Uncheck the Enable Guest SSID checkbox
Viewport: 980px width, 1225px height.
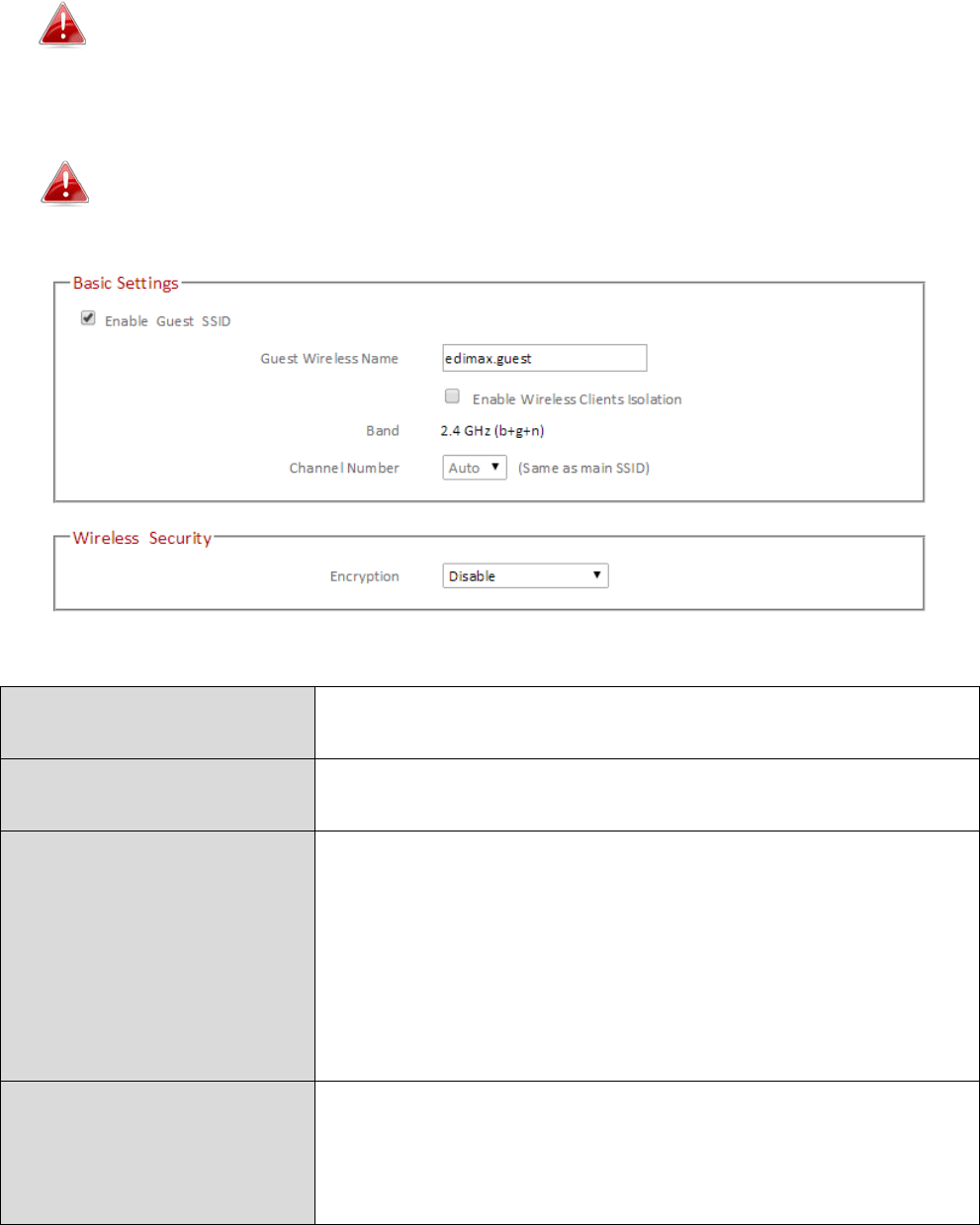[88, 318]
